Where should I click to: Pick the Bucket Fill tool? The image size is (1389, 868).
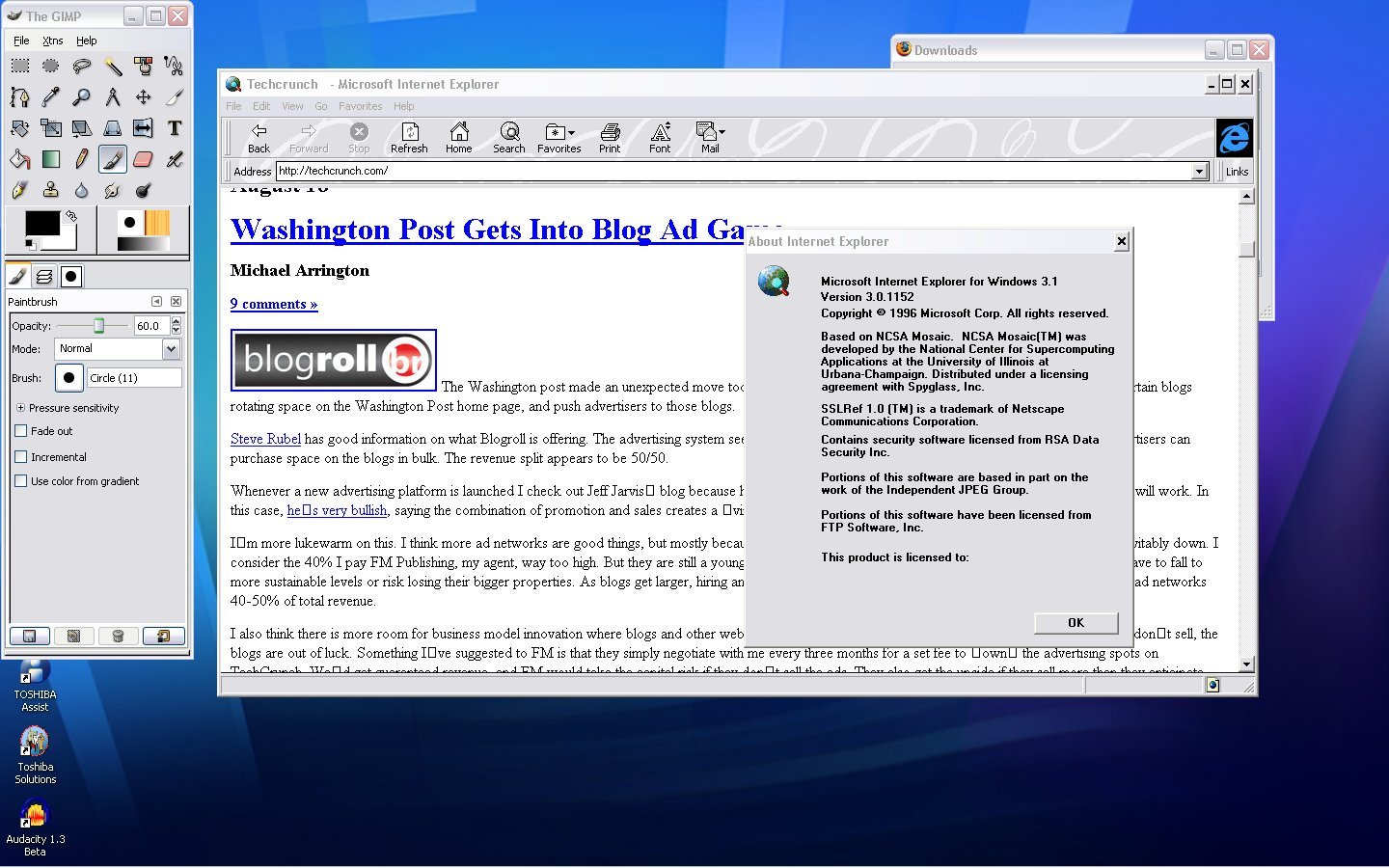20,159
